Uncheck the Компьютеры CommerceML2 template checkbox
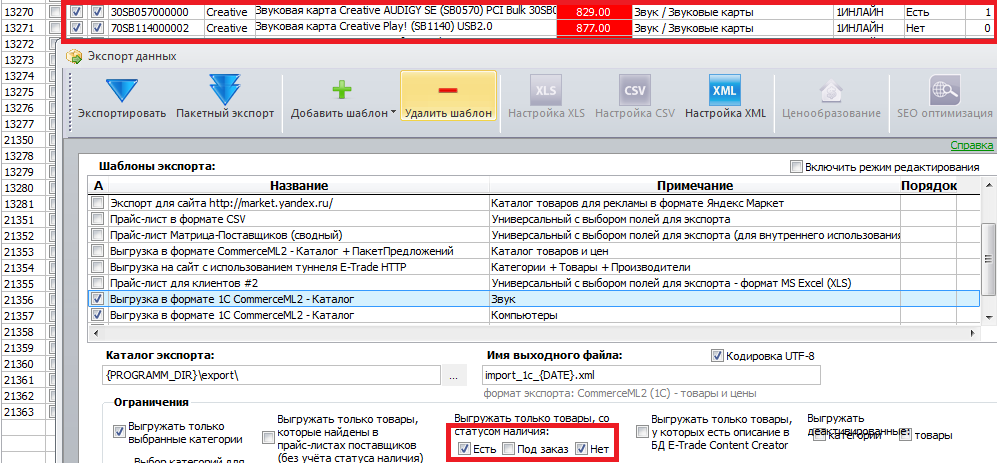 97,315
